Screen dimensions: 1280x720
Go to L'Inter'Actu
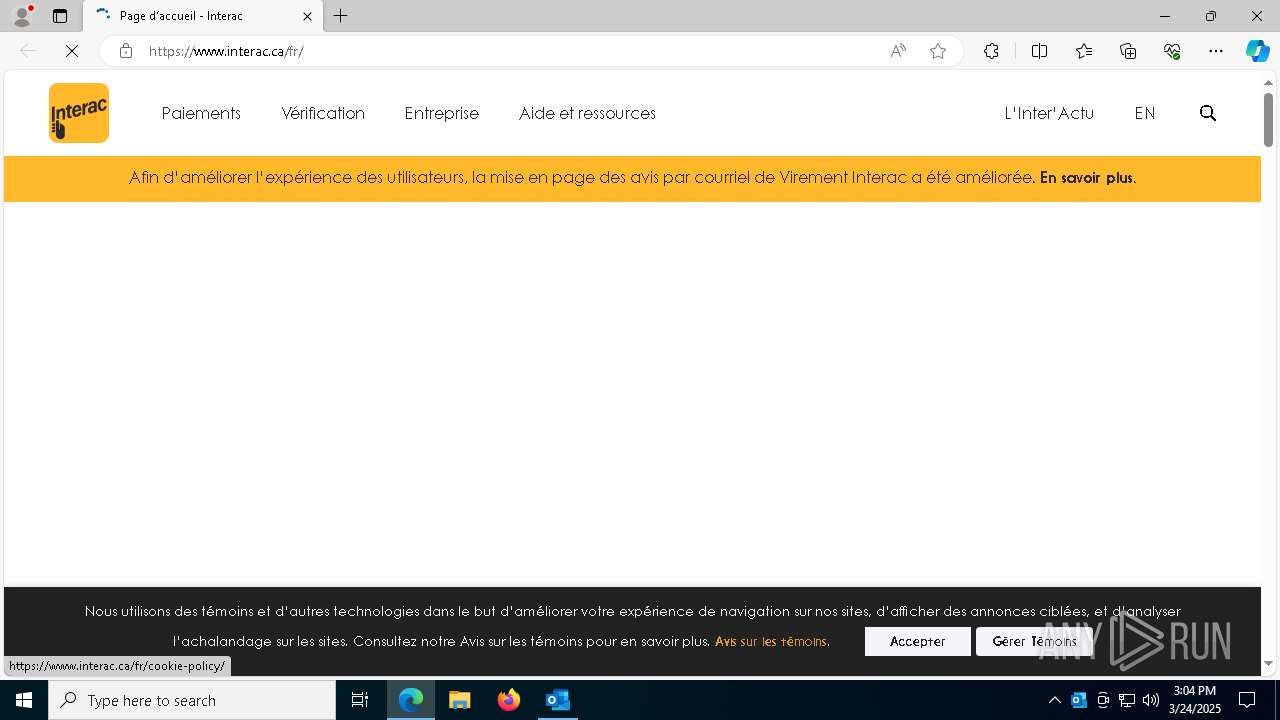[1049, 113]
